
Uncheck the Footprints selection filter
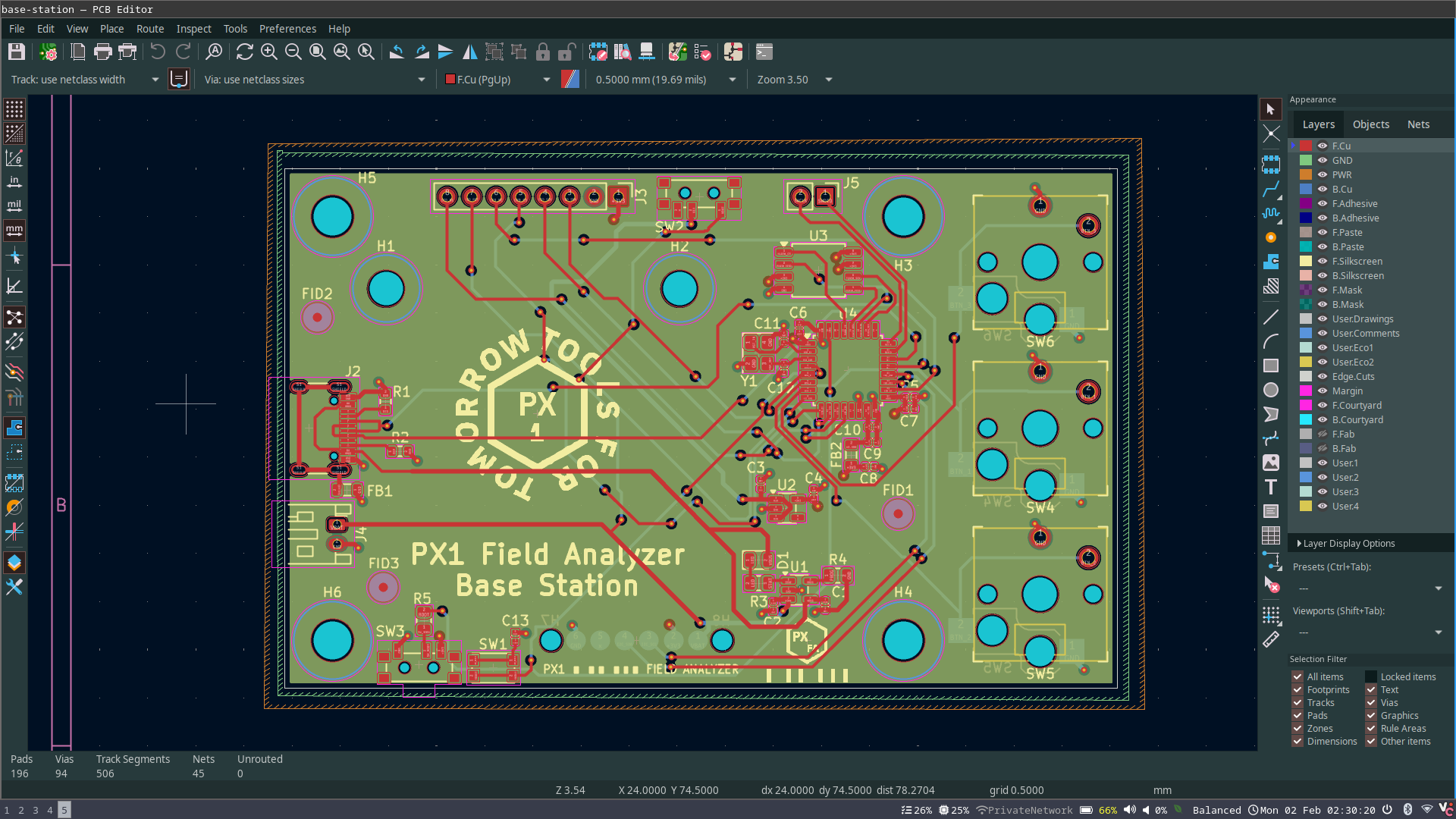pyautogui.click(x=1298, y=690)
